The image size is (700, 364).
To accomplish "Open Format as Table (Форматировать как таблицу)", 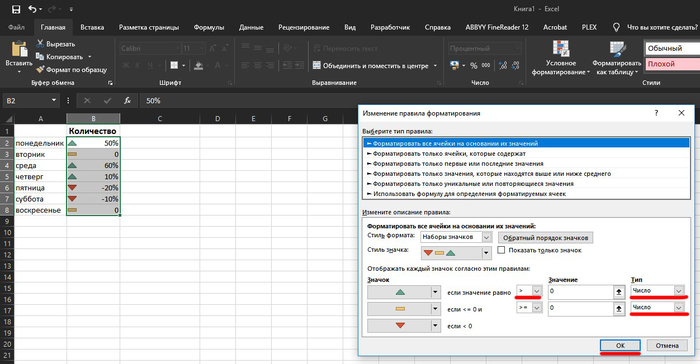I will (617, 58).
